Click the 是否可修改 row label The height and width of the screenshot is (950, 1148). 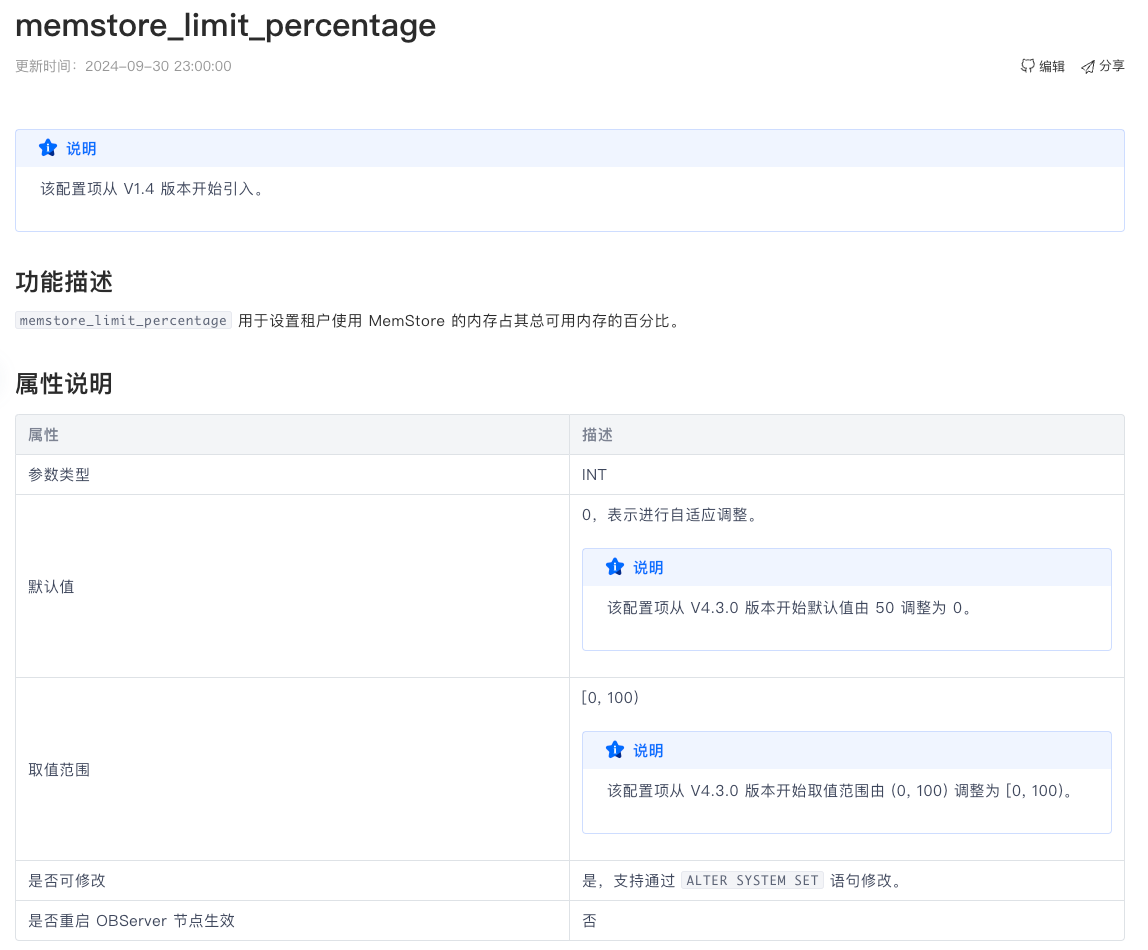click(67, 880)
